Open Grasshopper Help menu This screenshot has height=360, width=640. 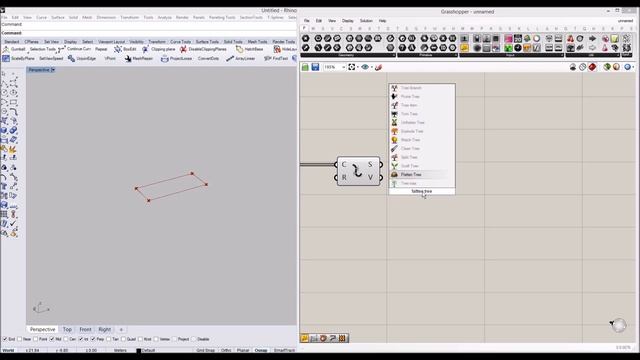tap(382, 21)
